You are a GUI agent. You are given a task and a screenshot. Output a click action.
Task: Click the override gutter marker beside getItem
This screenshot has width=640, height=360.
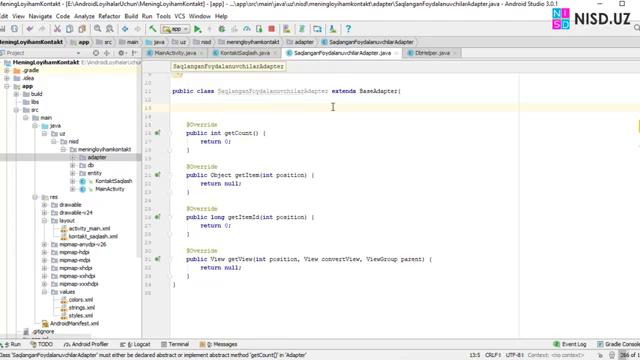click(157, 175)
